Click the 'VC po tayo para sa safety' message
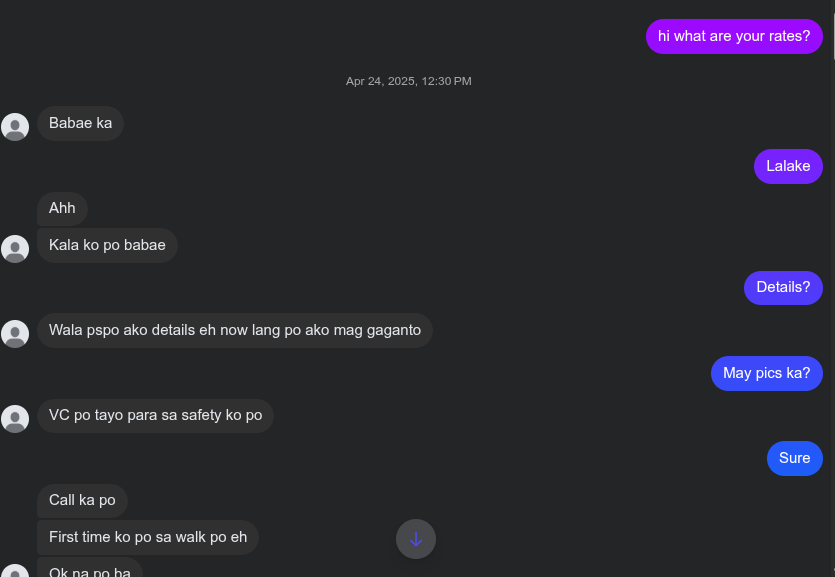The width and height of the screenshot is (835, 577). click(x=155, y=416)
